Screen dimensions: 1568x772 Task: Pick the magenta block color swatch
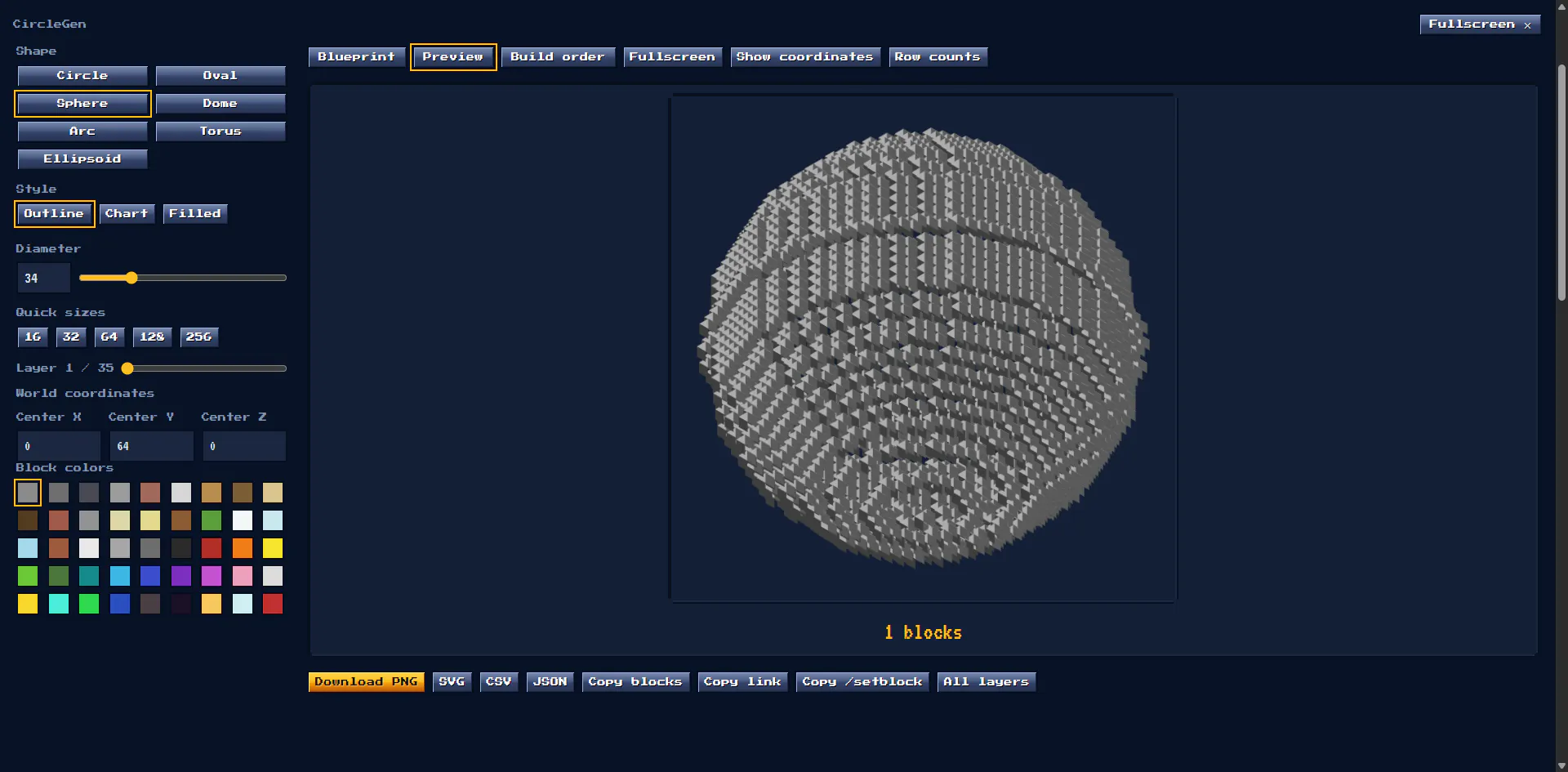tap(212, 575)
